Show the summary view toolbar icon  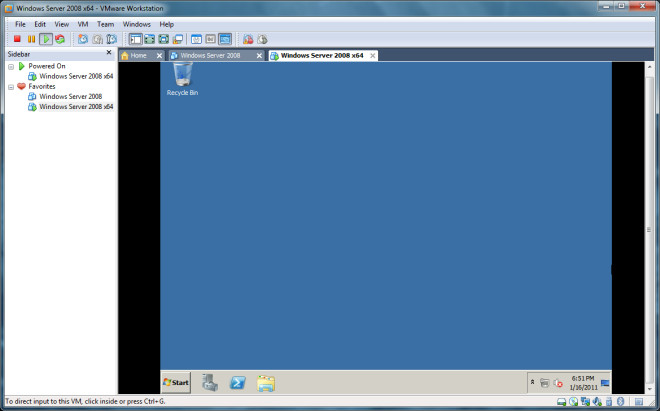tap(197, 39)
